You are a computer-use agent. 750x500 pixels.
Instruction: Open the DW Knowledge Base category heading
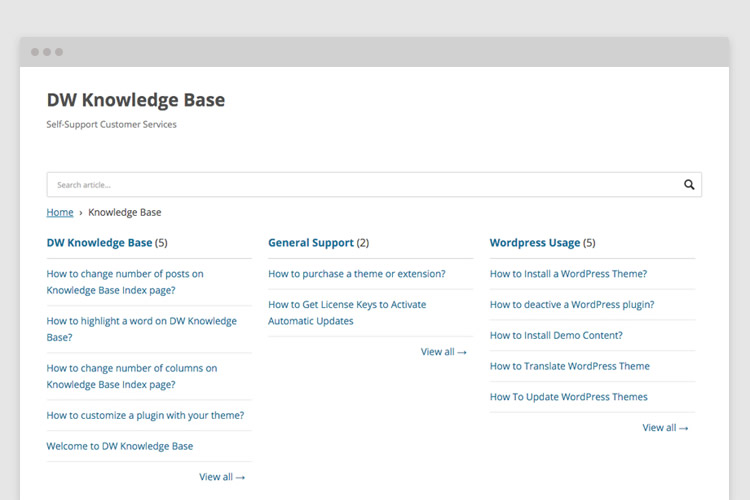99,243
